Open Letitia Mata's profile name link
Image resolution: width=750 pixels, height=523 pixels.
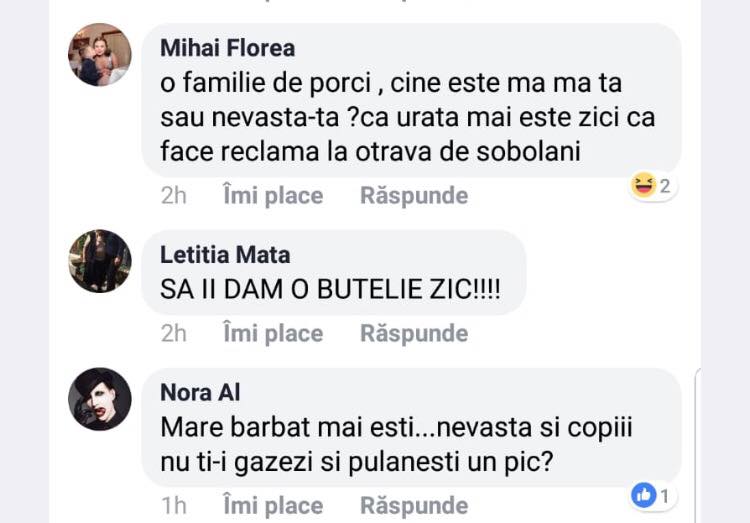[225, 255]
